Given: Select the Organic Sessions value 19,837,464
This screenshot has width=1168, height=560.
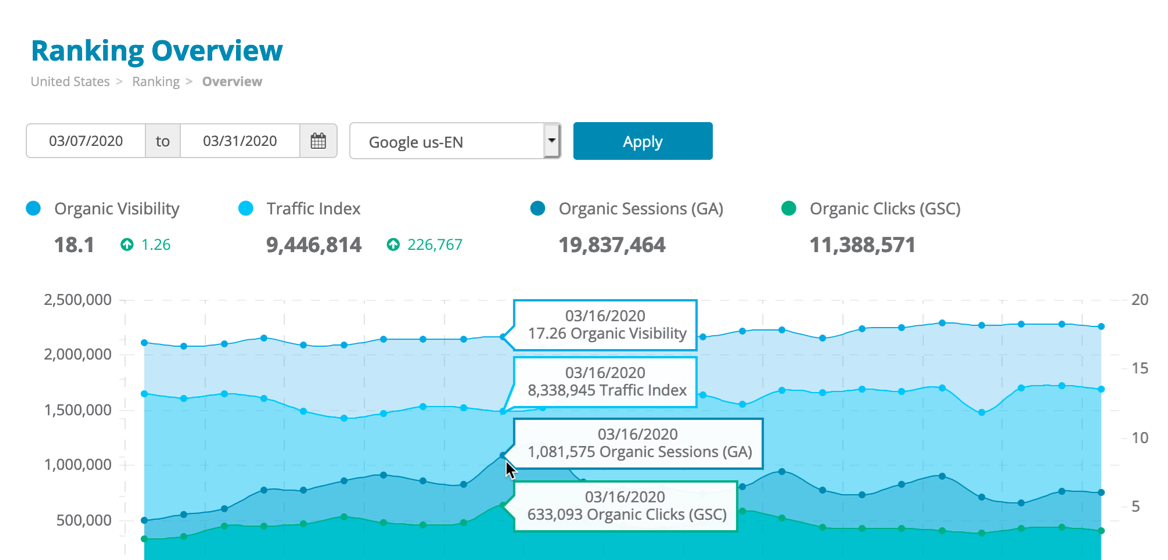Looking at the screenshot, I should point(612,245).
